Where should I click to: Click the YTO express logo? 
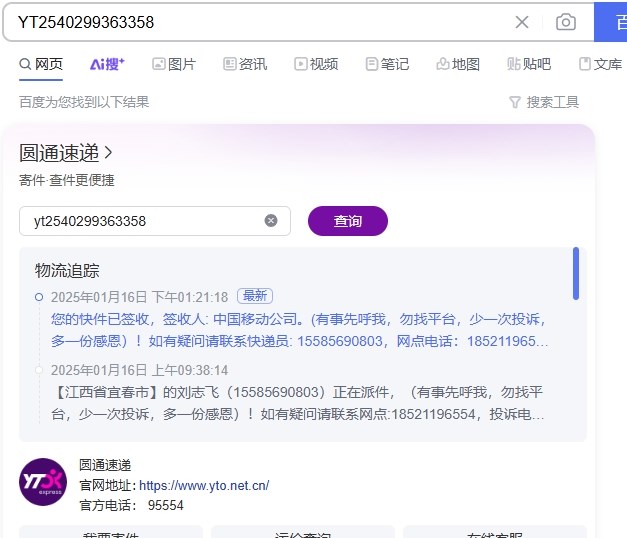(43, 482)
